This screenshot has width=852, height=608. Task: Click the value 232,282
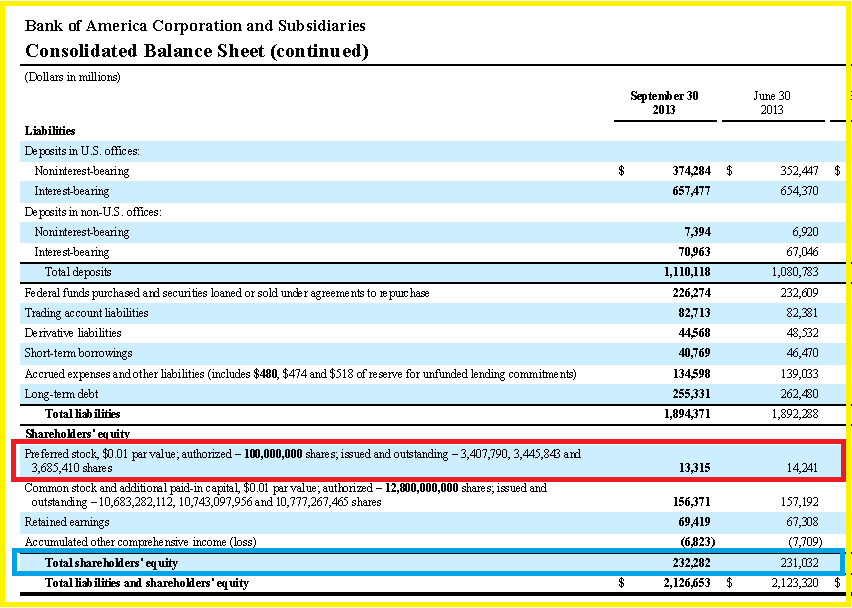(x=691, y=563)
